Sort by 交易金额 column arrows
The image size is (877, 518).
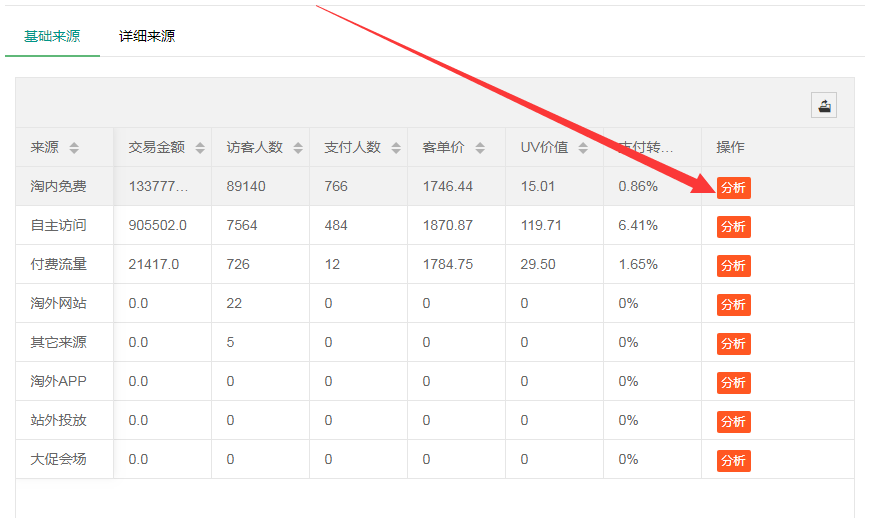[200, 148]
